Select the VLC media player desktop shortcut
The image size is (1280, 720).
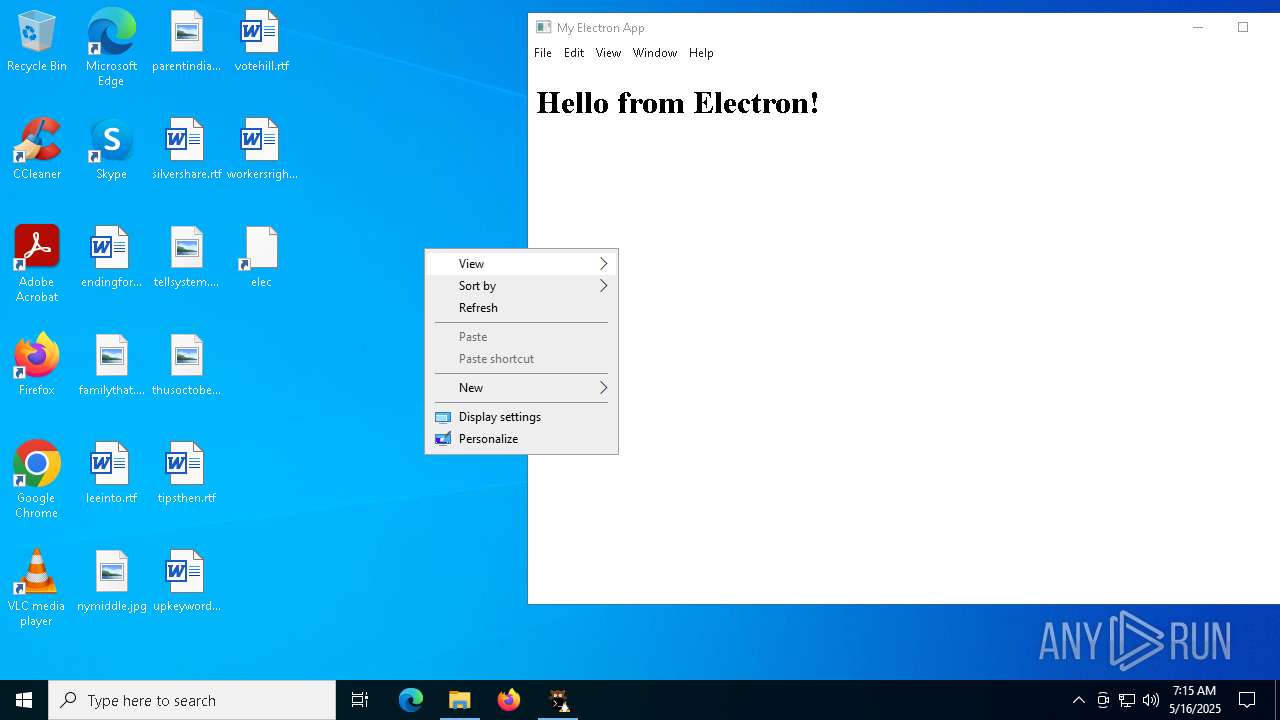click(x=37, y=588)
